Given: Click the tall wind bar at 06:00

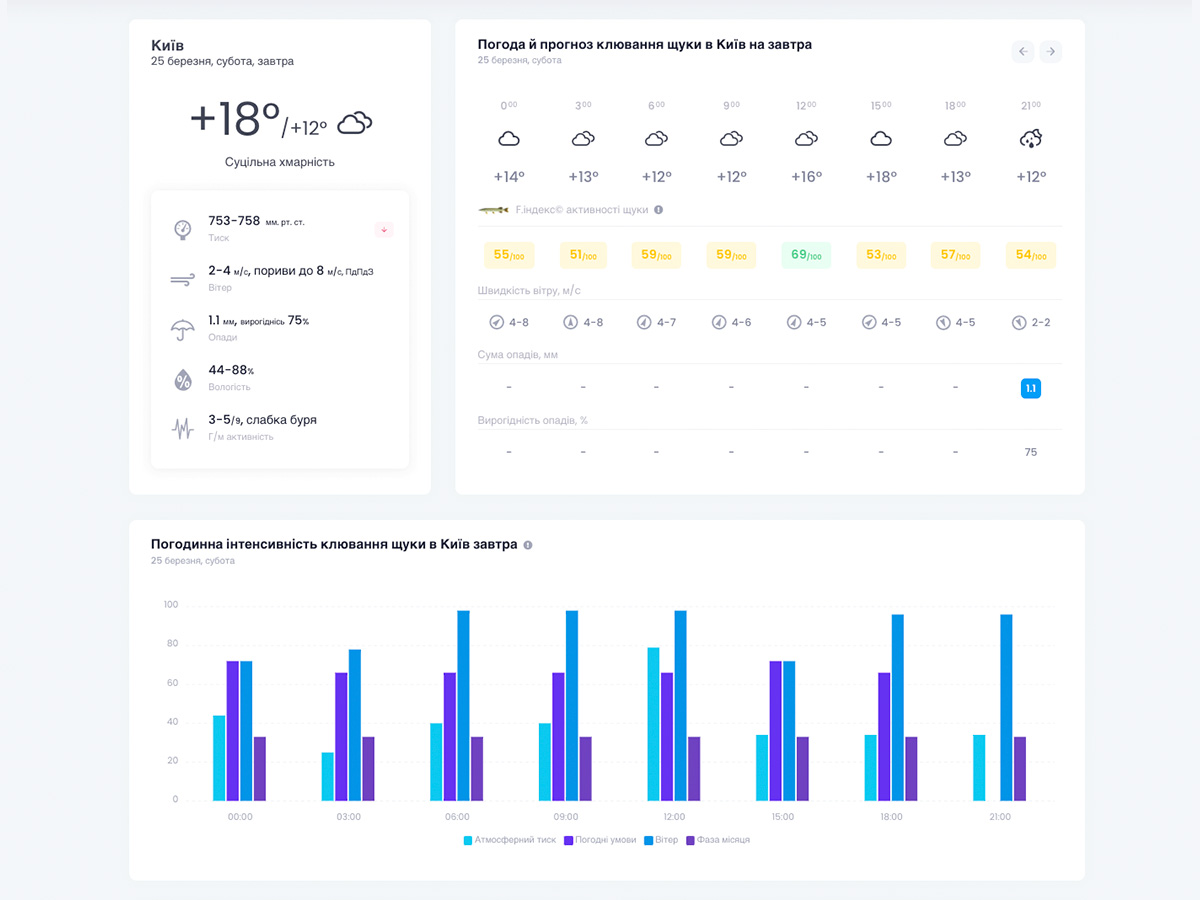Looking at the screenshot, I should pos(463,705).
